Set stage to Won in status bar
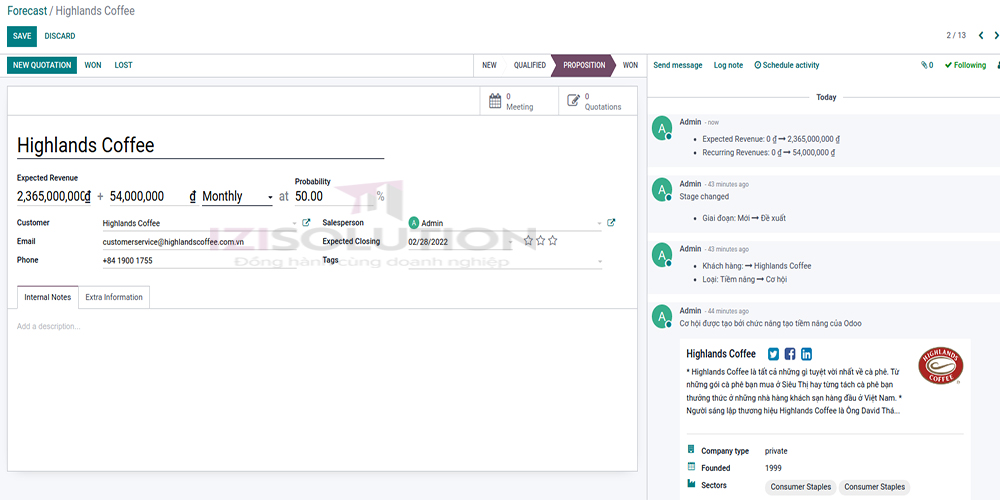The image size is (1000, 500). 629,65
